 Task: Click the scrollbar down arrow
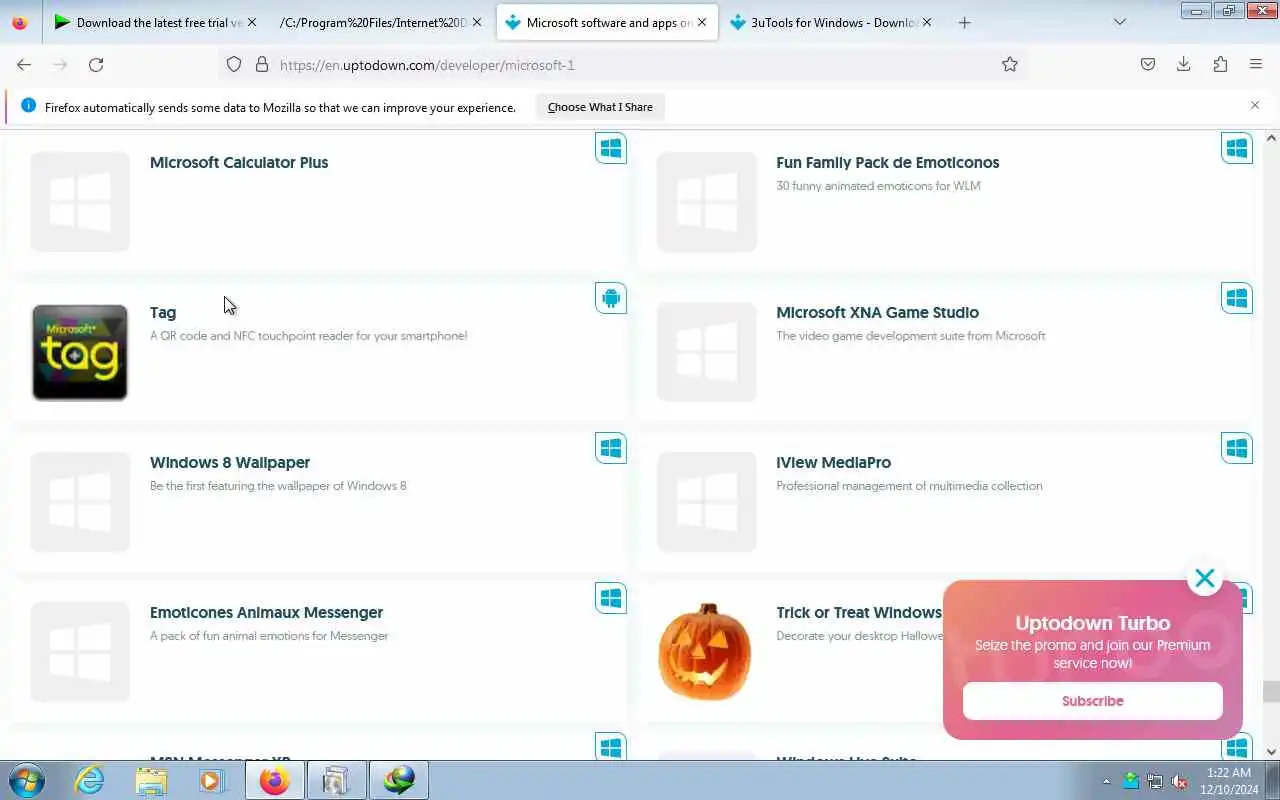pos(1271,752)
